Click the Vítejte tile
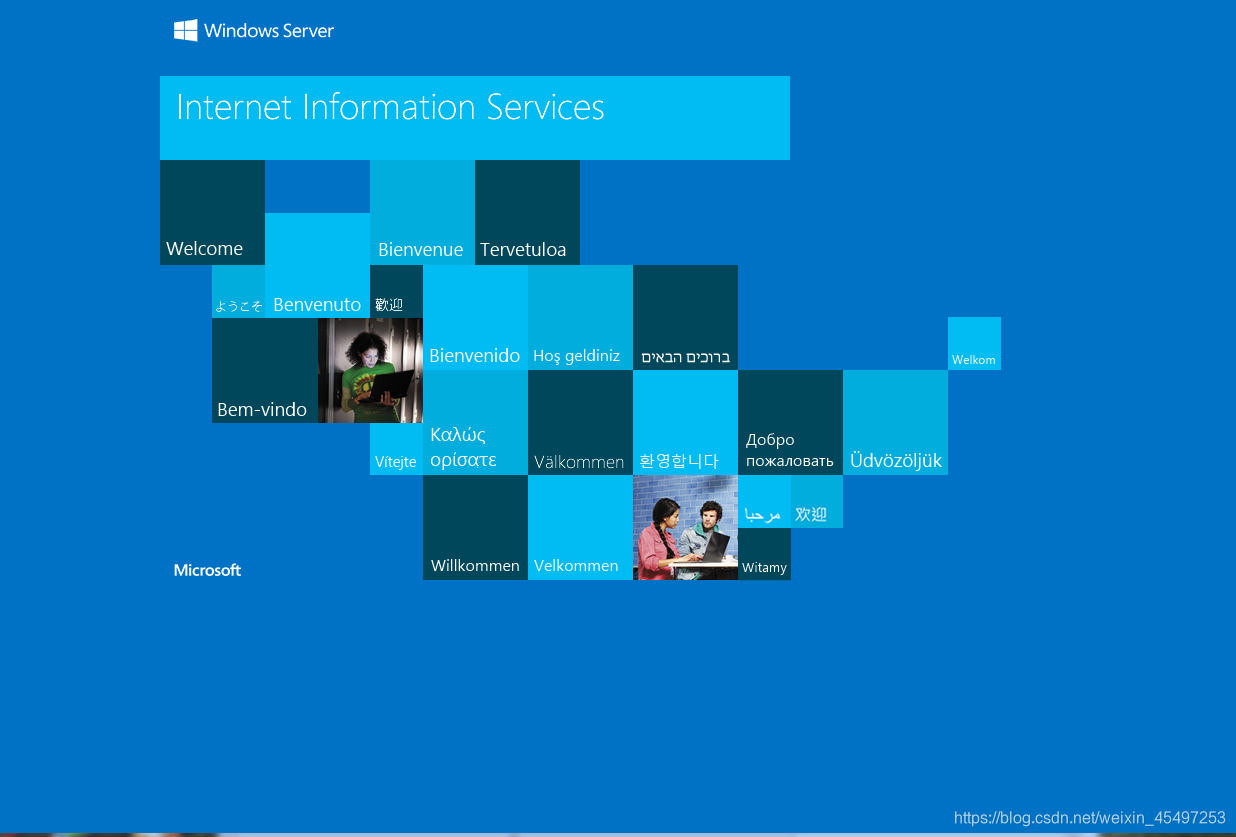 coord(396,449)
